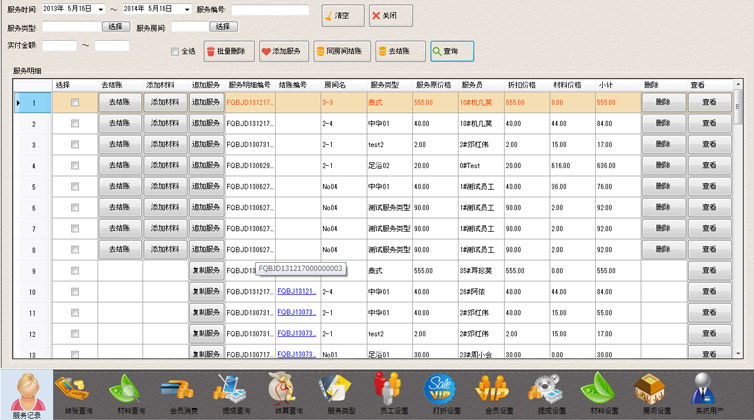The width and height of the screenshot is (754, 420).
Task: Click the 服务编号 input field
Action: click(x=270, y=10)
